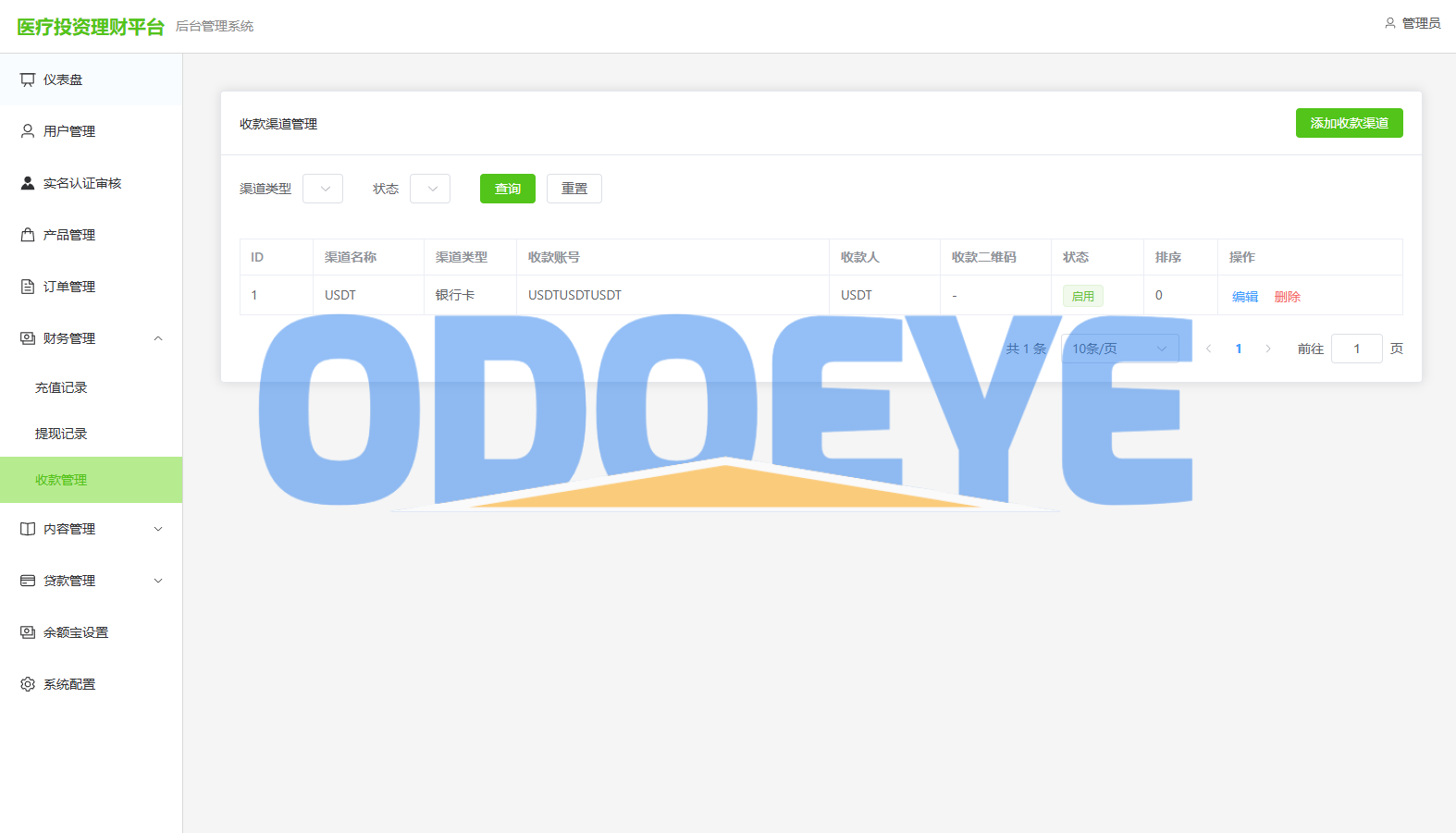Click the page number 1 pager
Image resolution: width=1456 pixels, height=833 pixels.
1239,349
